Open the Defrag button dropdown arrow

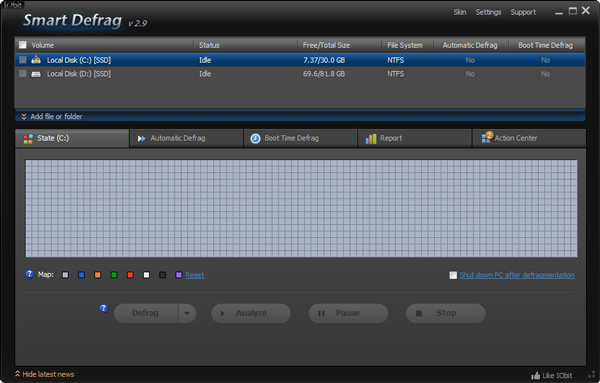point(187,313)
